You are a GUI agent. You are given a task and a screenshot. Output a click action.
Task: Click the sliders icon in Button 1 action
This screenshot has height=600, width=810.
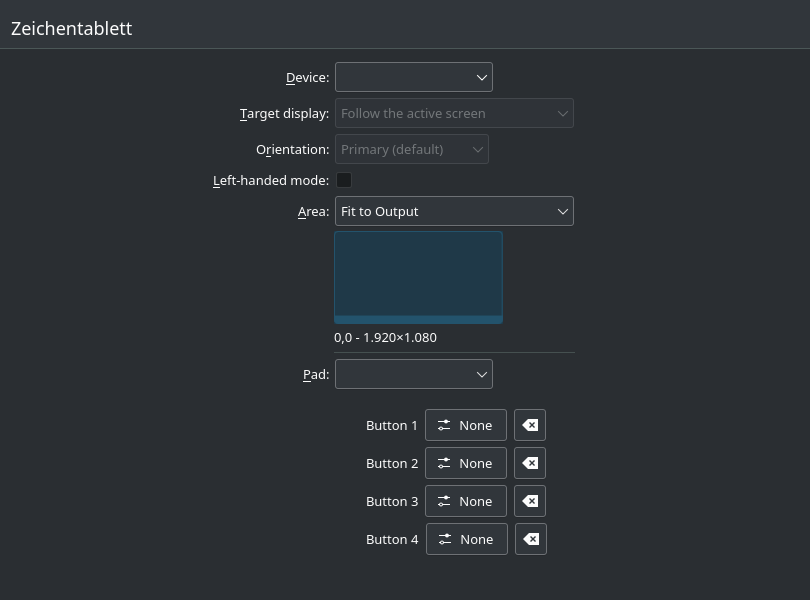point(444,425)
